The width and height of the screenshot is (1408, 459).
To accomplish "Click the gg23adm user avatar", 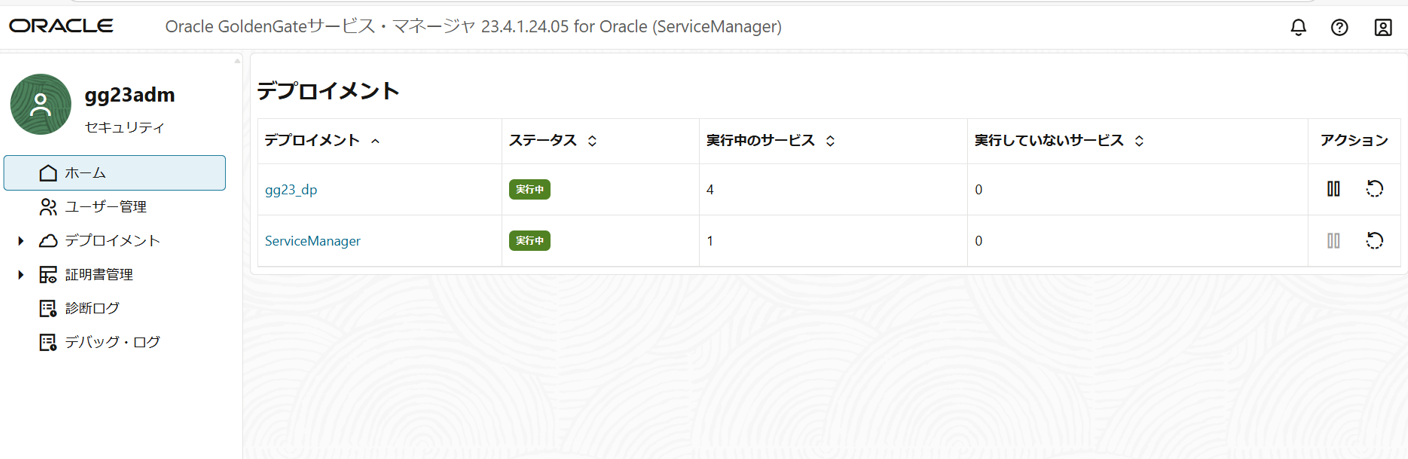I will pyautogui.click(x=41, y=104).
